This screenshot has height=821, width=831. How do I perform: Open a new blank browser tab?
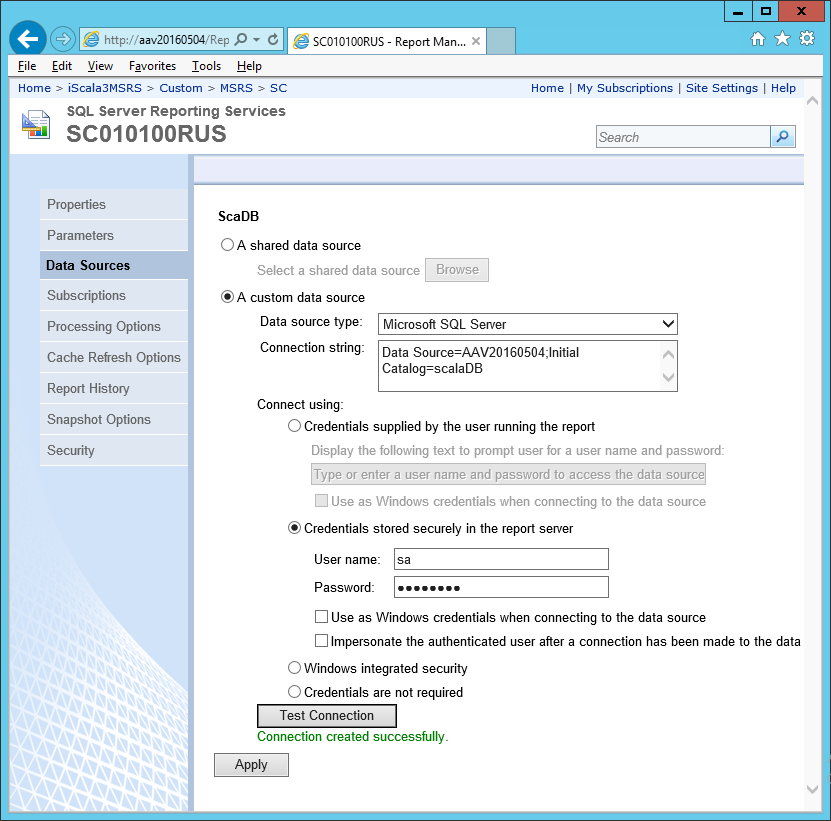tap(501, 41)
